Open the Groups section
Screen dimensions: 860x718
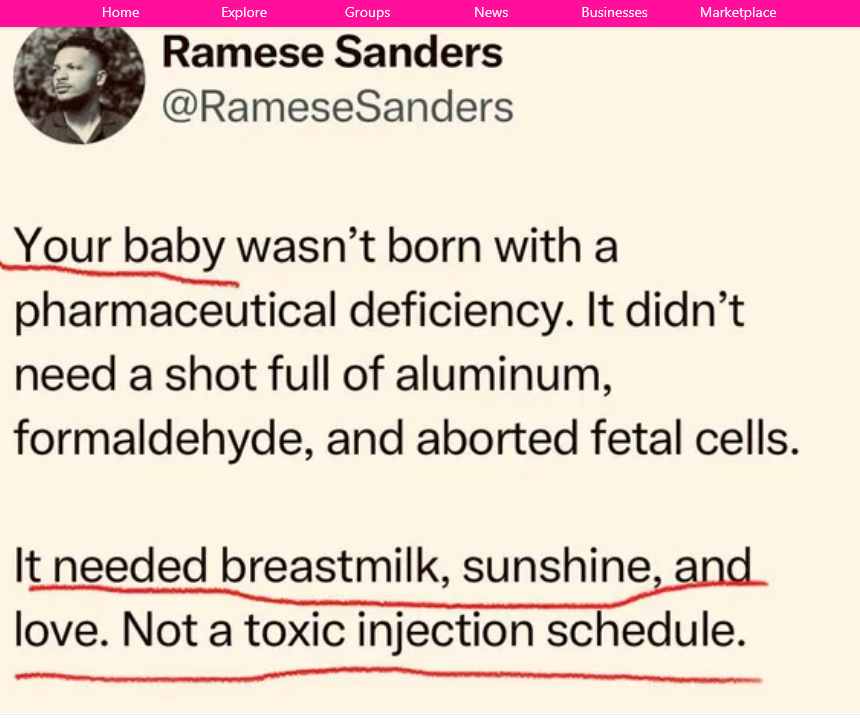[367, 12]
